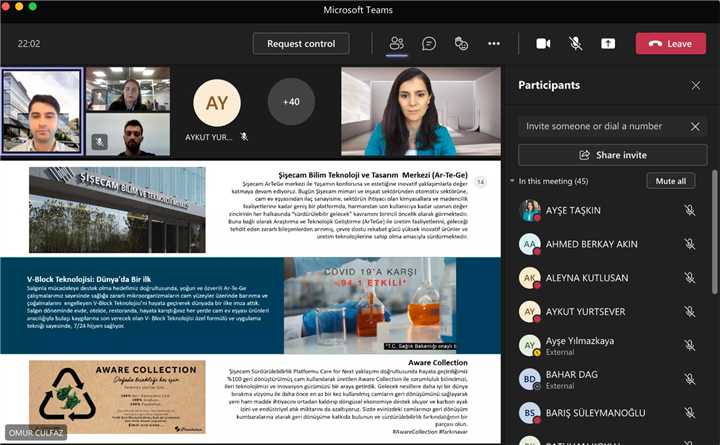Image resolution: width=720 pixels, height=445 pixels.
Task: Click the AY avatar video tile
Action: click(x=217, y=103)
